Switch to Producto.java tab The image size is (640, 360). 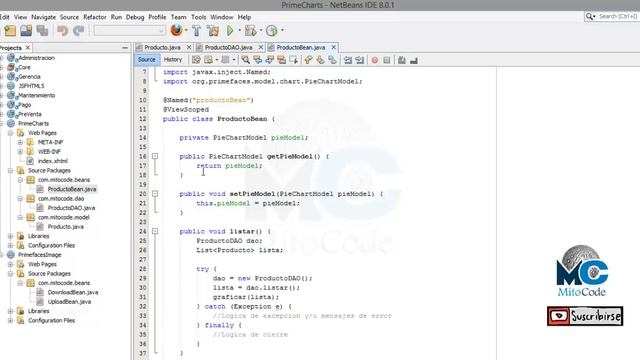point(162,48)
